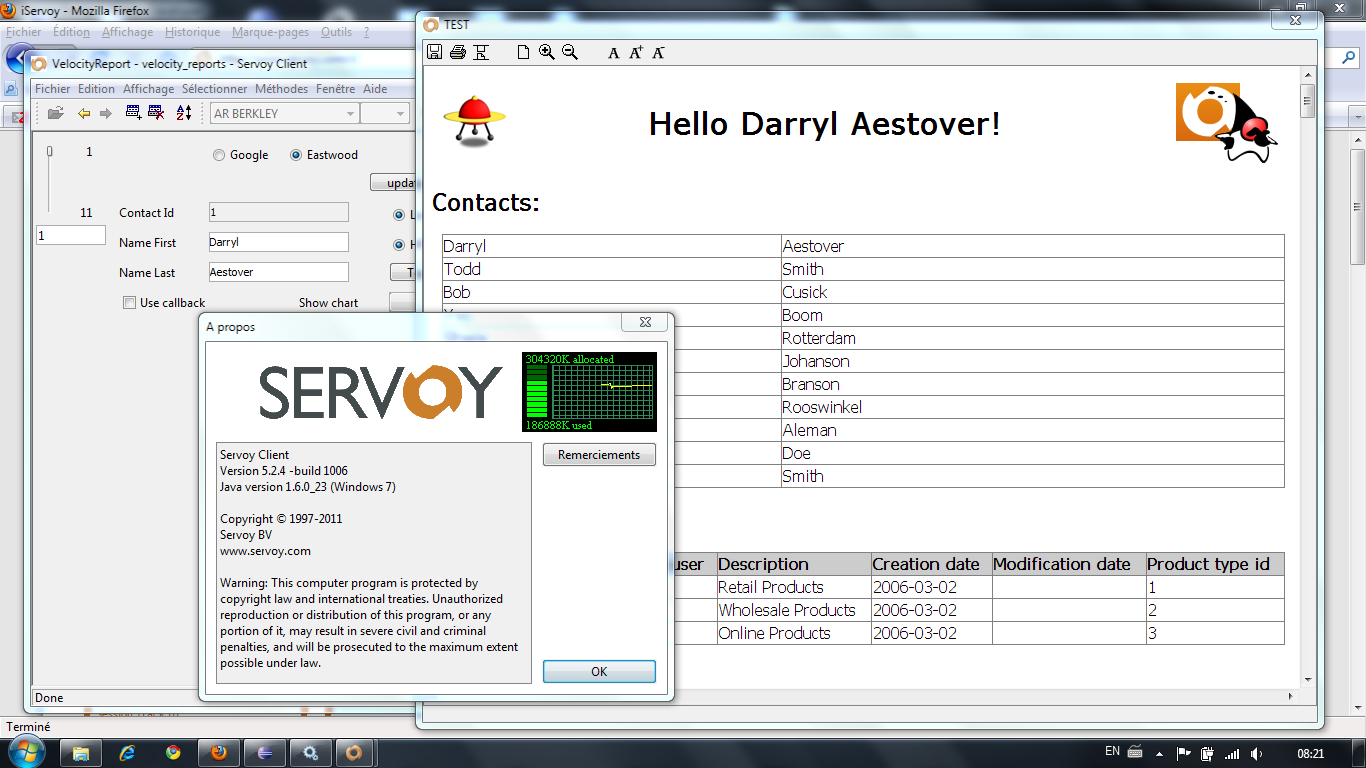
Task: Select the radio button beside Contact Id row
Action: (399, 215)
